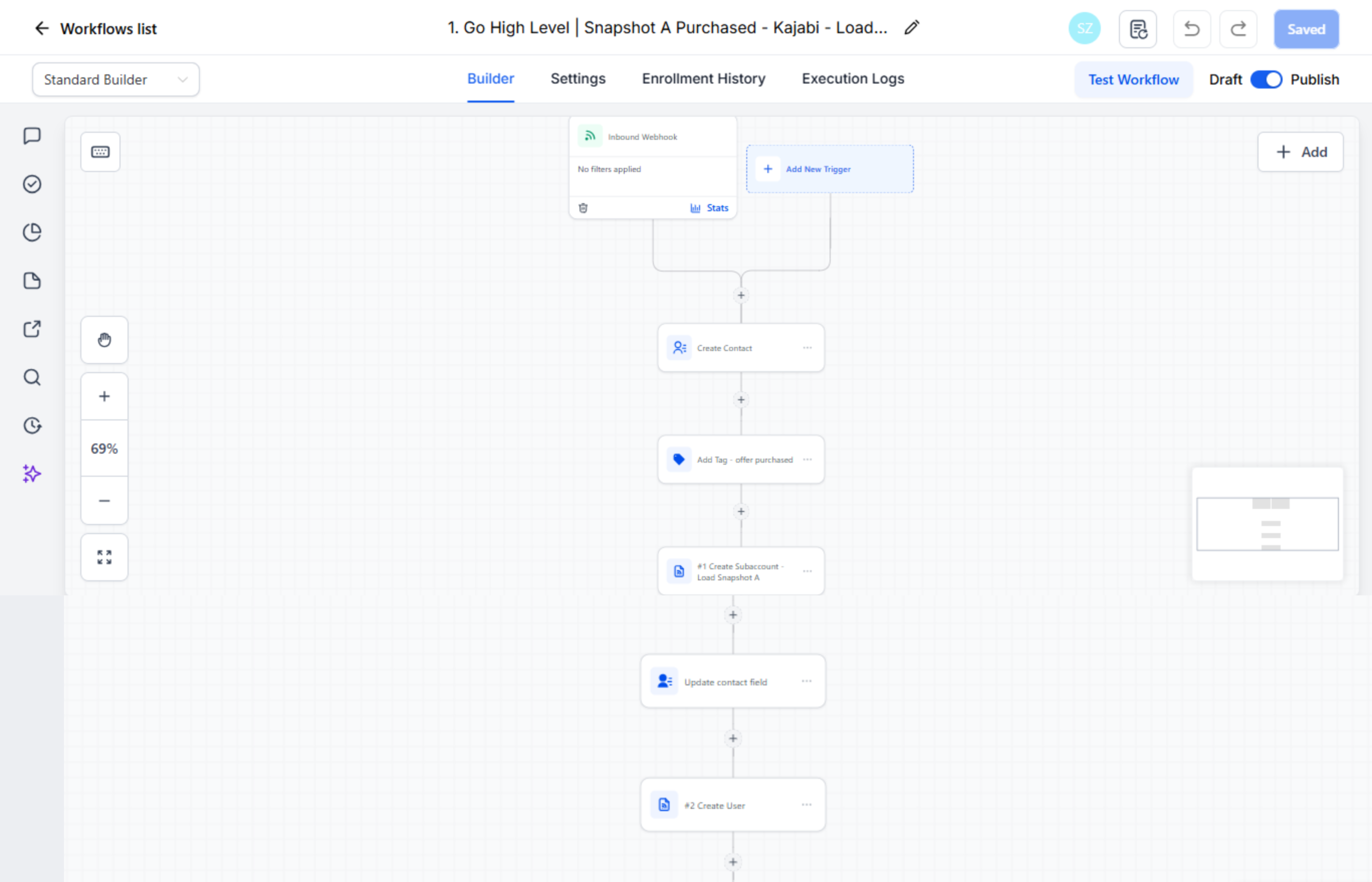Open sidebar clock history icon

(x=32, y=425)
